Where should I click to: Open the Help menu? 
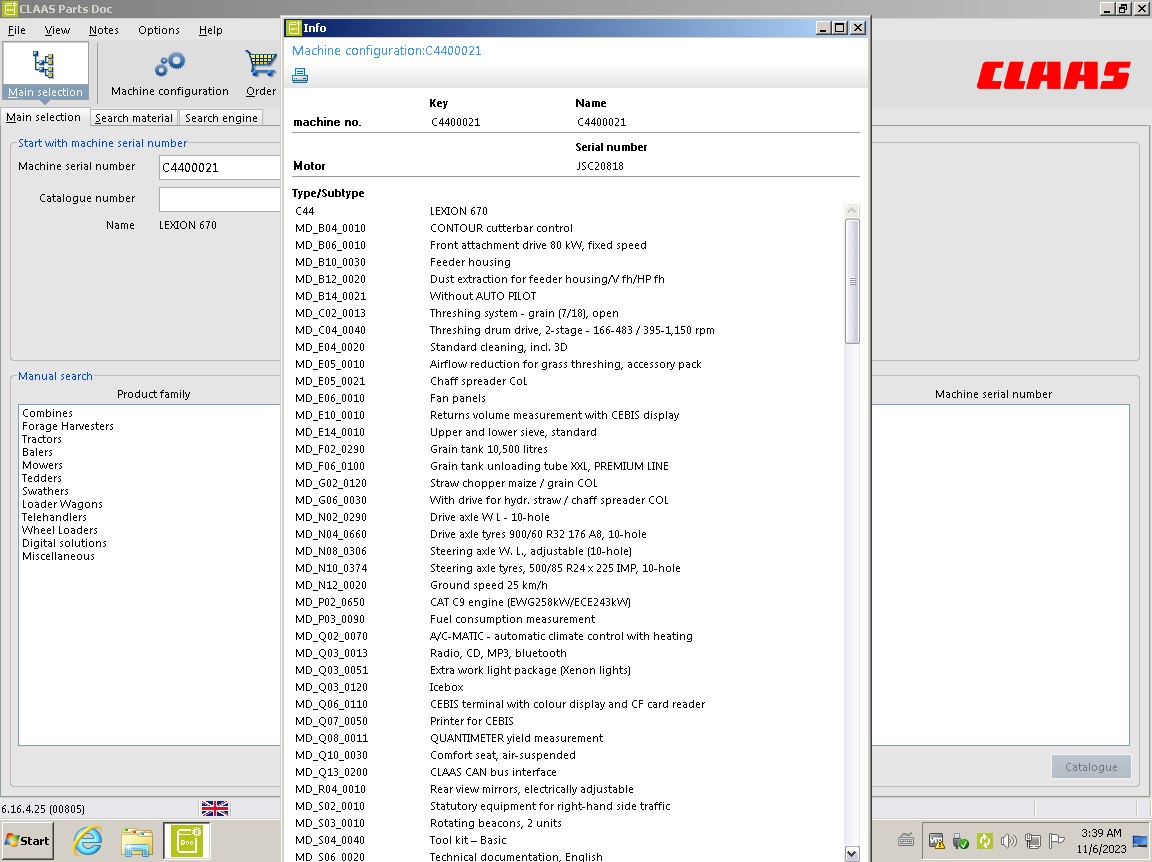click(x=210, y=30)
